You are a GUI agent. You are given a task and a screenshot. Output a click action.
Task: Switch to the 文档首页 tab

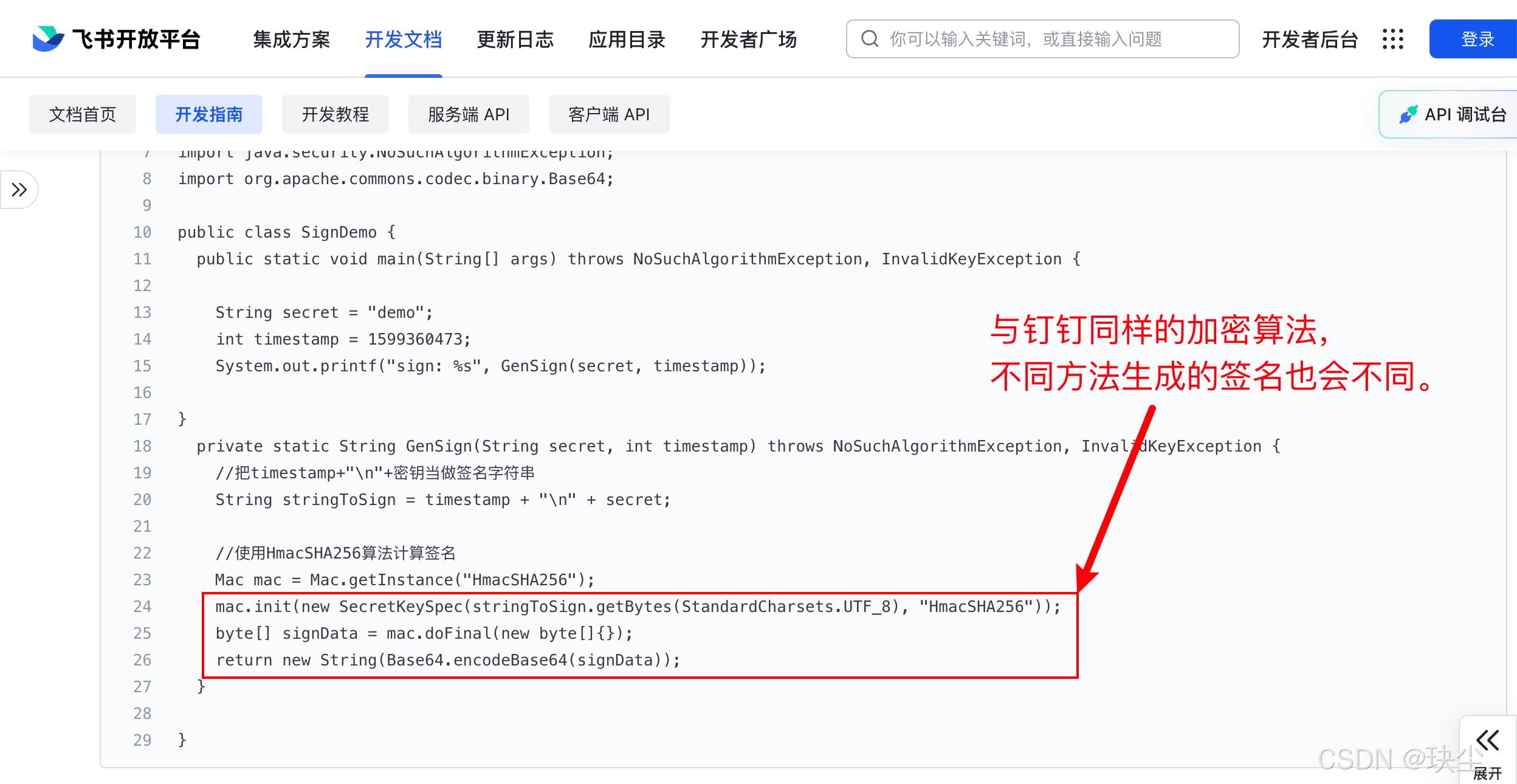[x=83, y=114]
